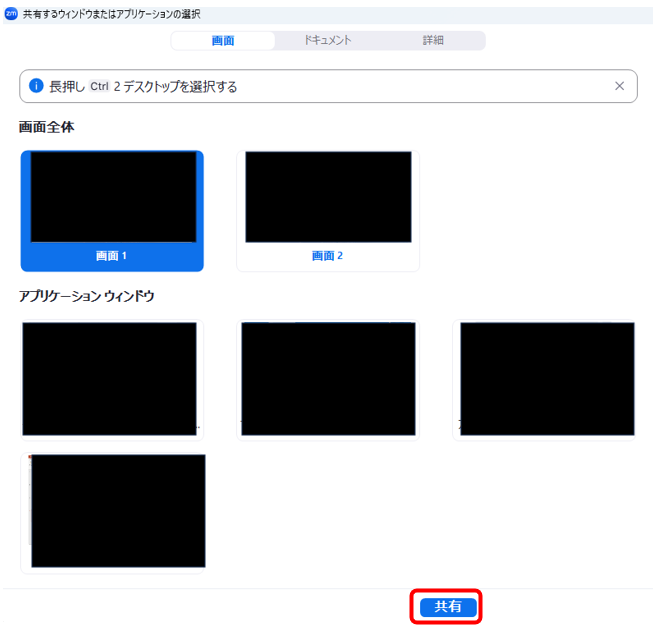Click the アプリケーション ウィンドウ heading
Viewport: 653px width, 627px height.
click(87, 296)
